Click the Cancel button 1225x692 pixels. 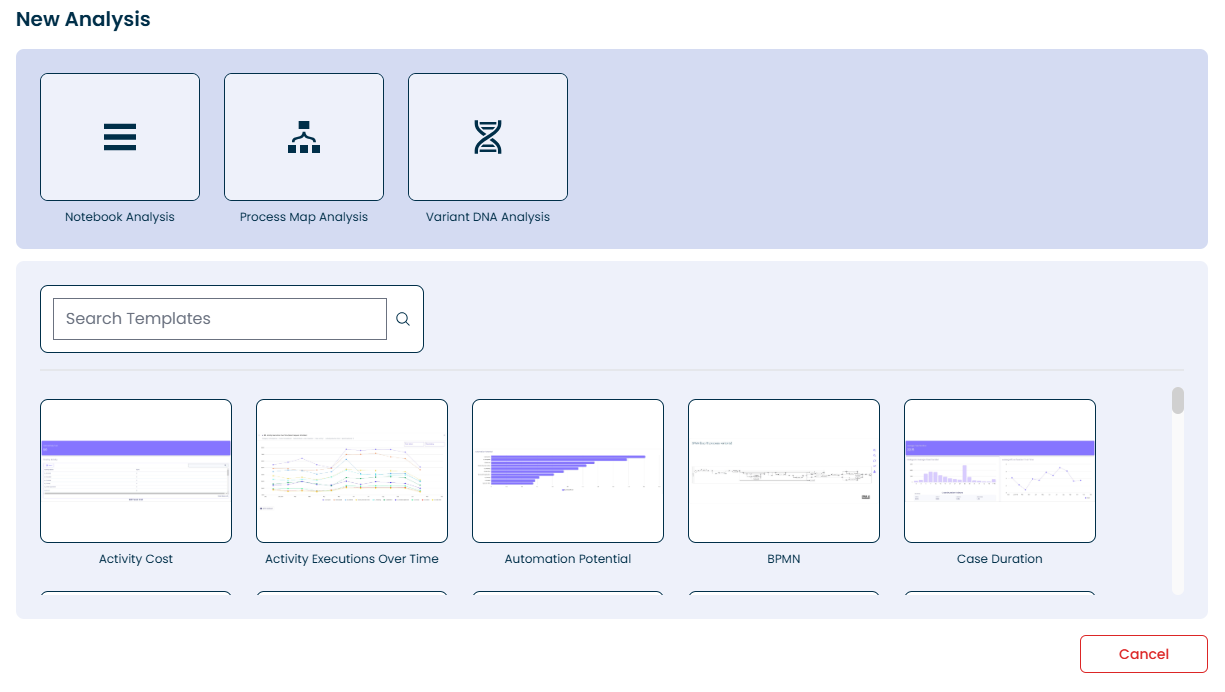pos(1144,654)
